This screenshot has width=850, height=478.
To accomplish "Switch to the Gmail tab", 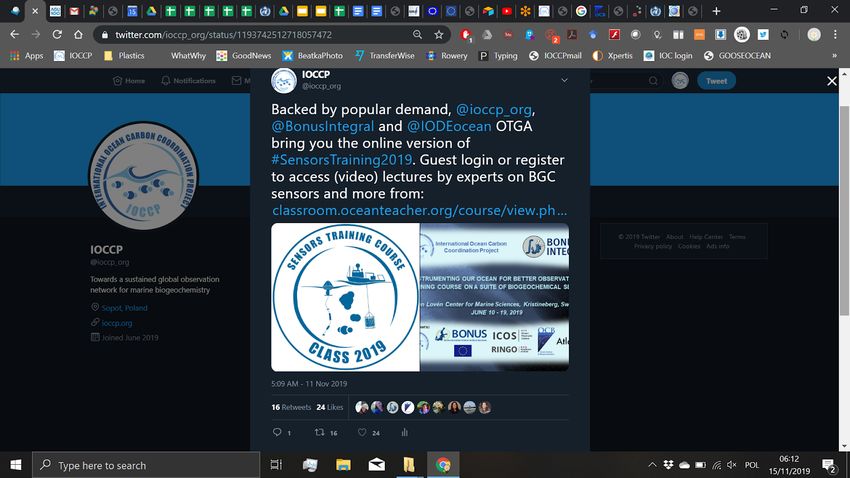I will [74, 11].
